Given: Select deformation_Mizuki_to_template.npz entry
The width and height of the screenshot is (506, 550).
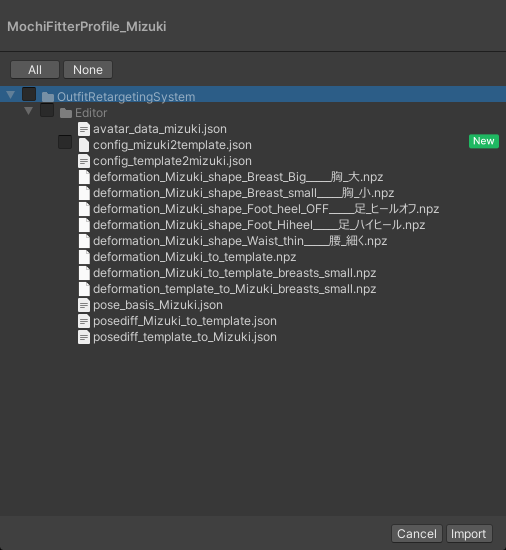Looking at the screenshot, I should [194, 257].
